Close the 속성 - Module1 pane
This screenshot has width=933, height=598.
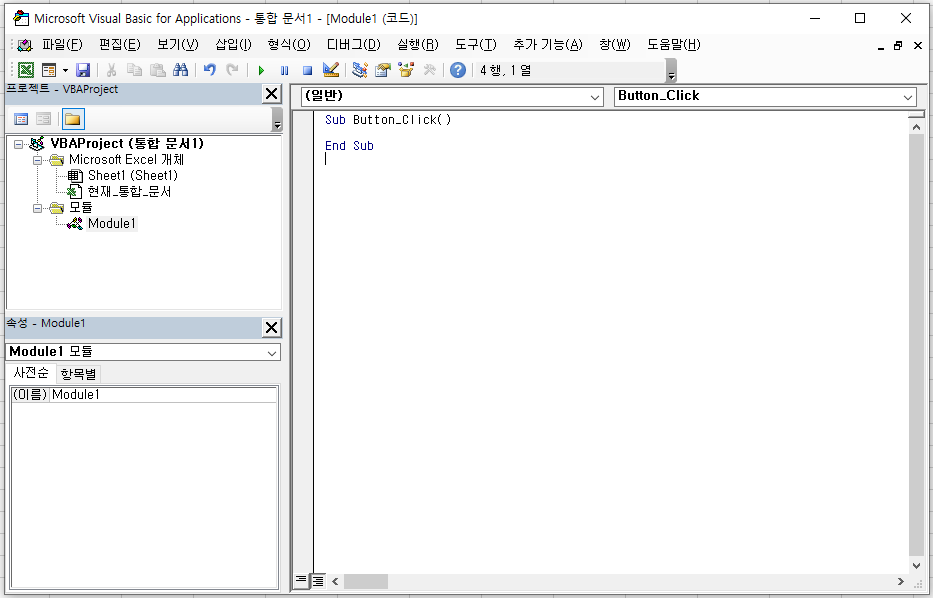(x=271, y=328)
